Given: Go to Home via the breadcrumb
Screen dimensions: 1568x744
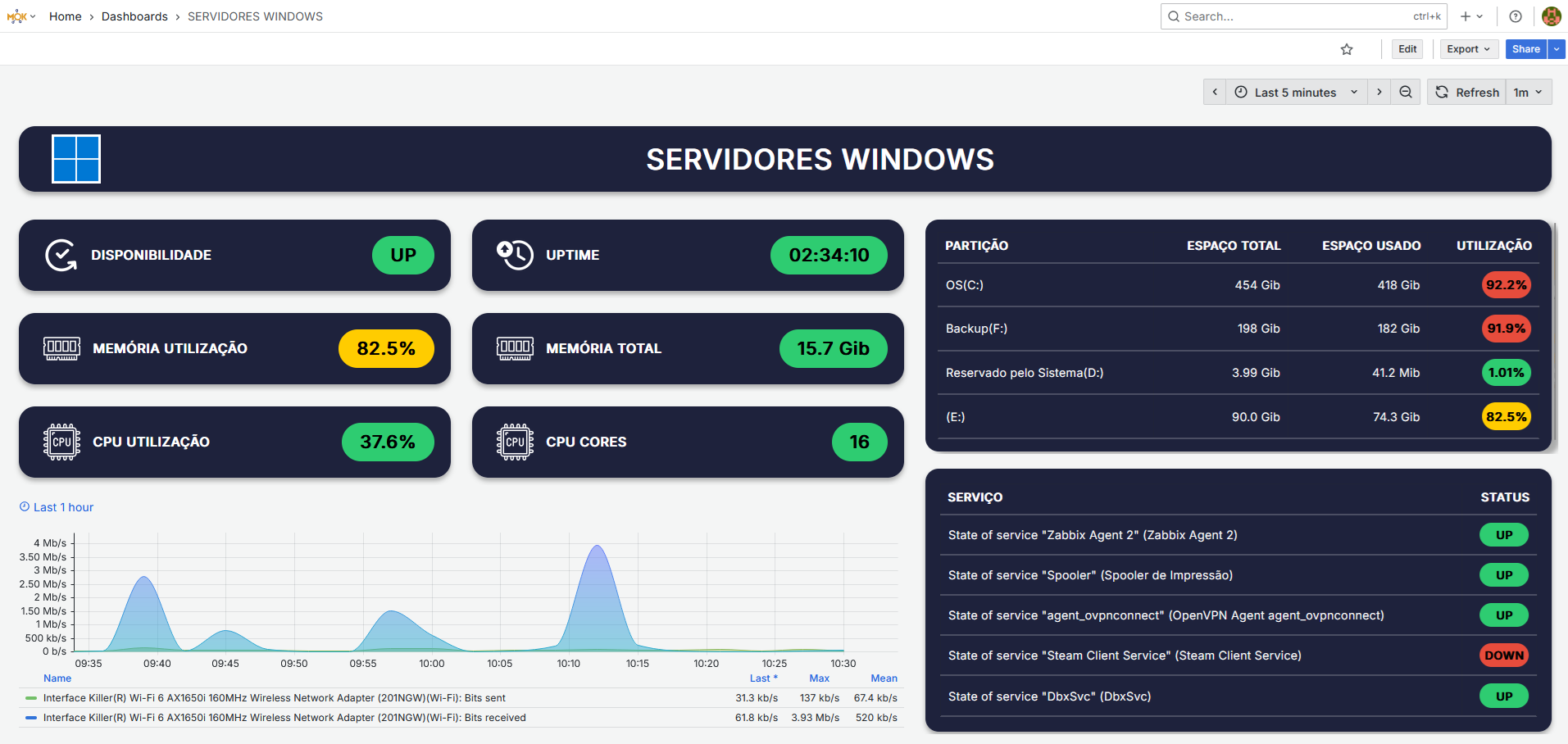Looking at the screenshot, I should 65,16.
